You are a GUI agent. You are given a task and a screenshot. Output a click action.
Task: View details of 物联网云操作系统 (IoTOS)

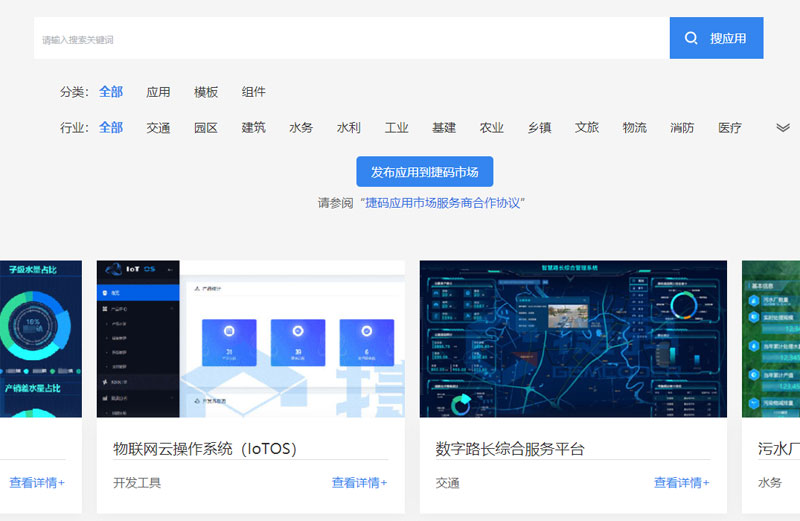tap(359, 483)
